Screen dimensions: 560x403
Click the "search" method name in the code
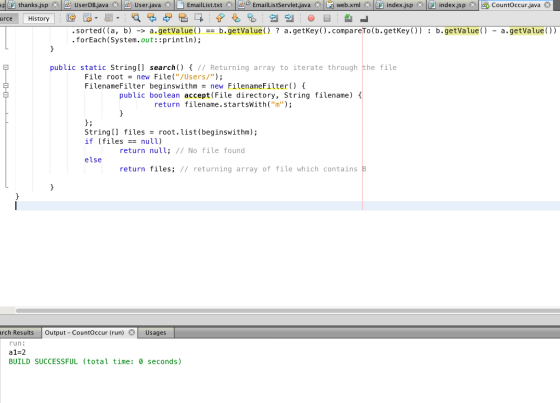[162, 68]
